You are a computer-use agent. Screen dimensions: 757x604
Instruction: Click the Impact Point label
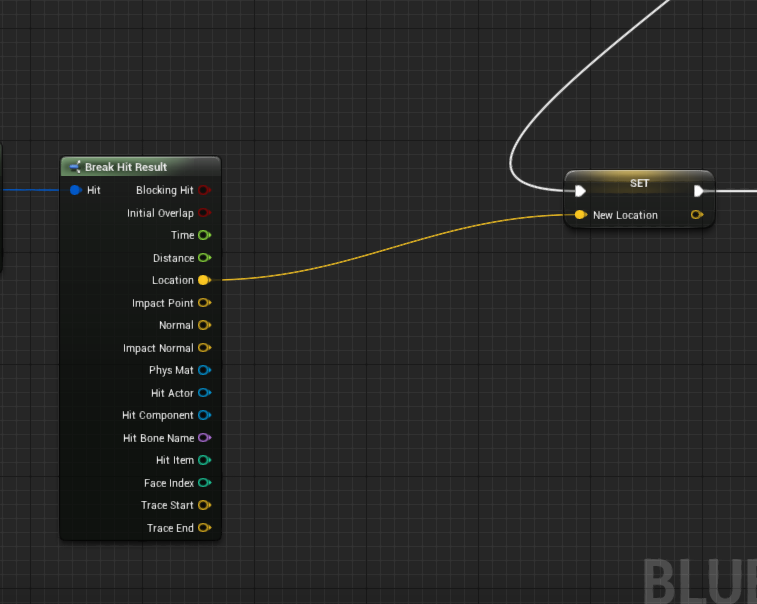point(163,303)
